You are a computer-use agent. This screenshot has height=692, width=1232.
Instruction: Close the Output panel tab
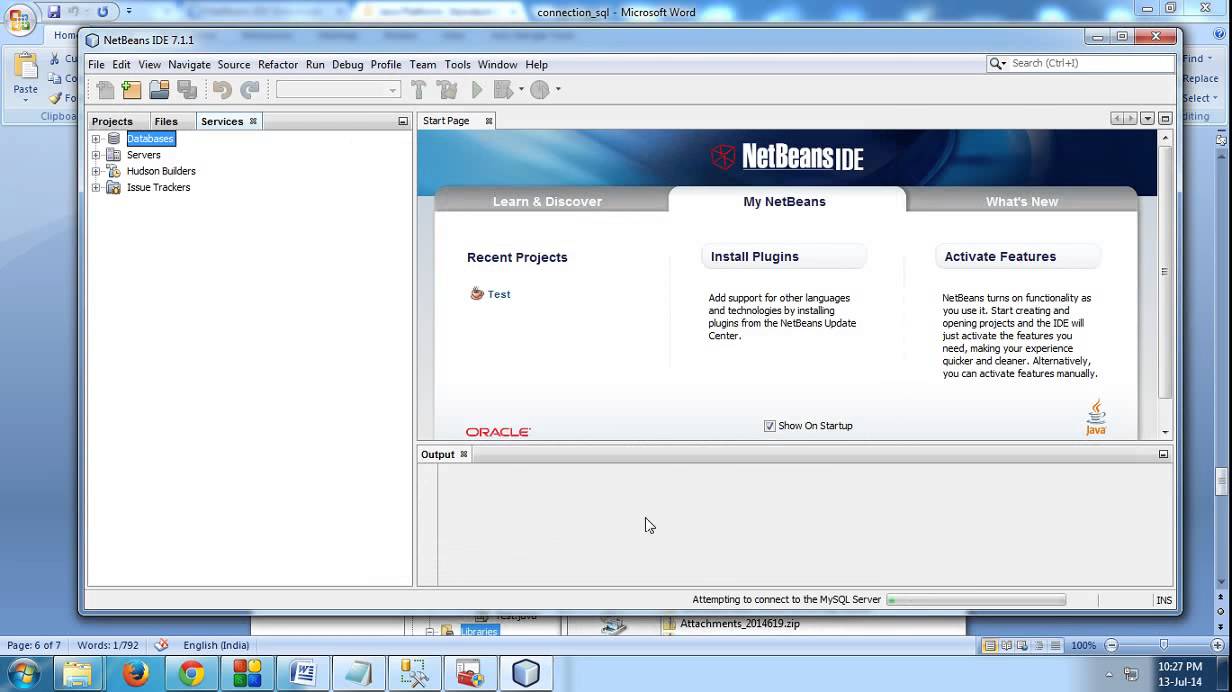[463, 454]
